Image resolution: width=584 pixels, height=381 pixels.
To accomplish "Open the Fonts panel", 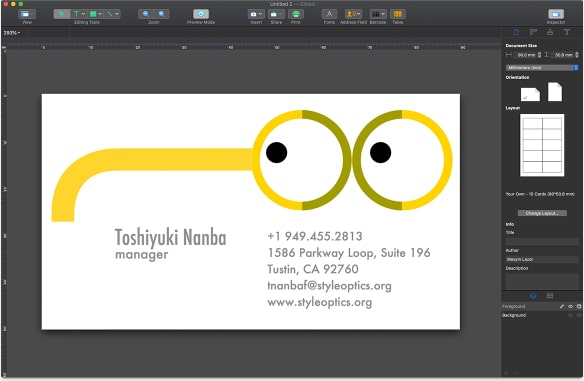I will click(x=329, y=14).
